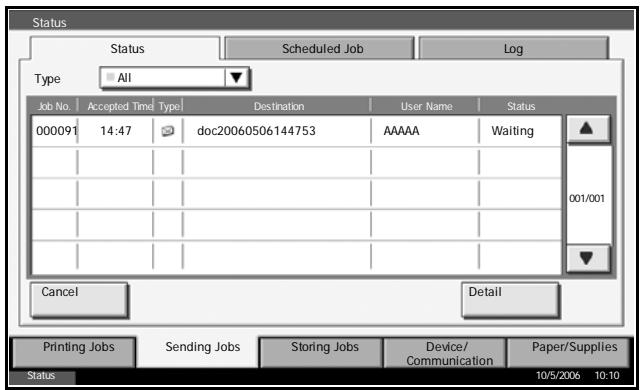The width and height of the screenshot is (643, 390).
Task: Switch to the Status tab
Action: point(125,49)
